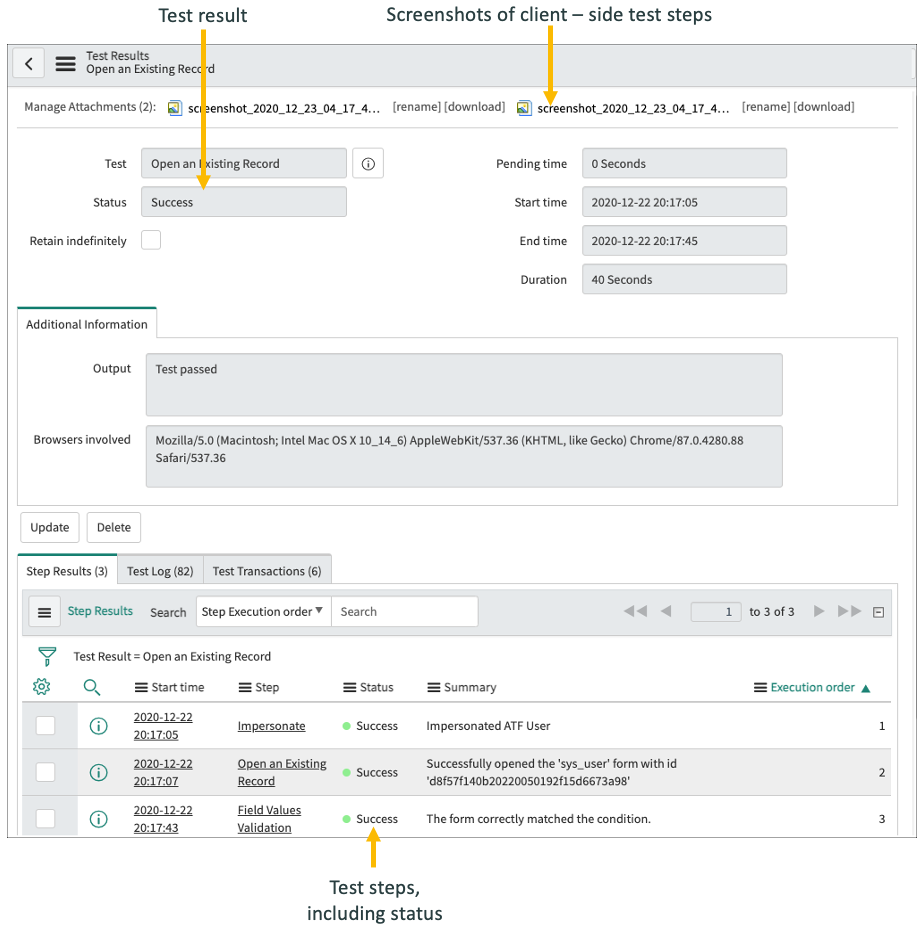Click the magnifying glass search icon in list header
This screenshot has width=920, height=925.
pos(92,687)
